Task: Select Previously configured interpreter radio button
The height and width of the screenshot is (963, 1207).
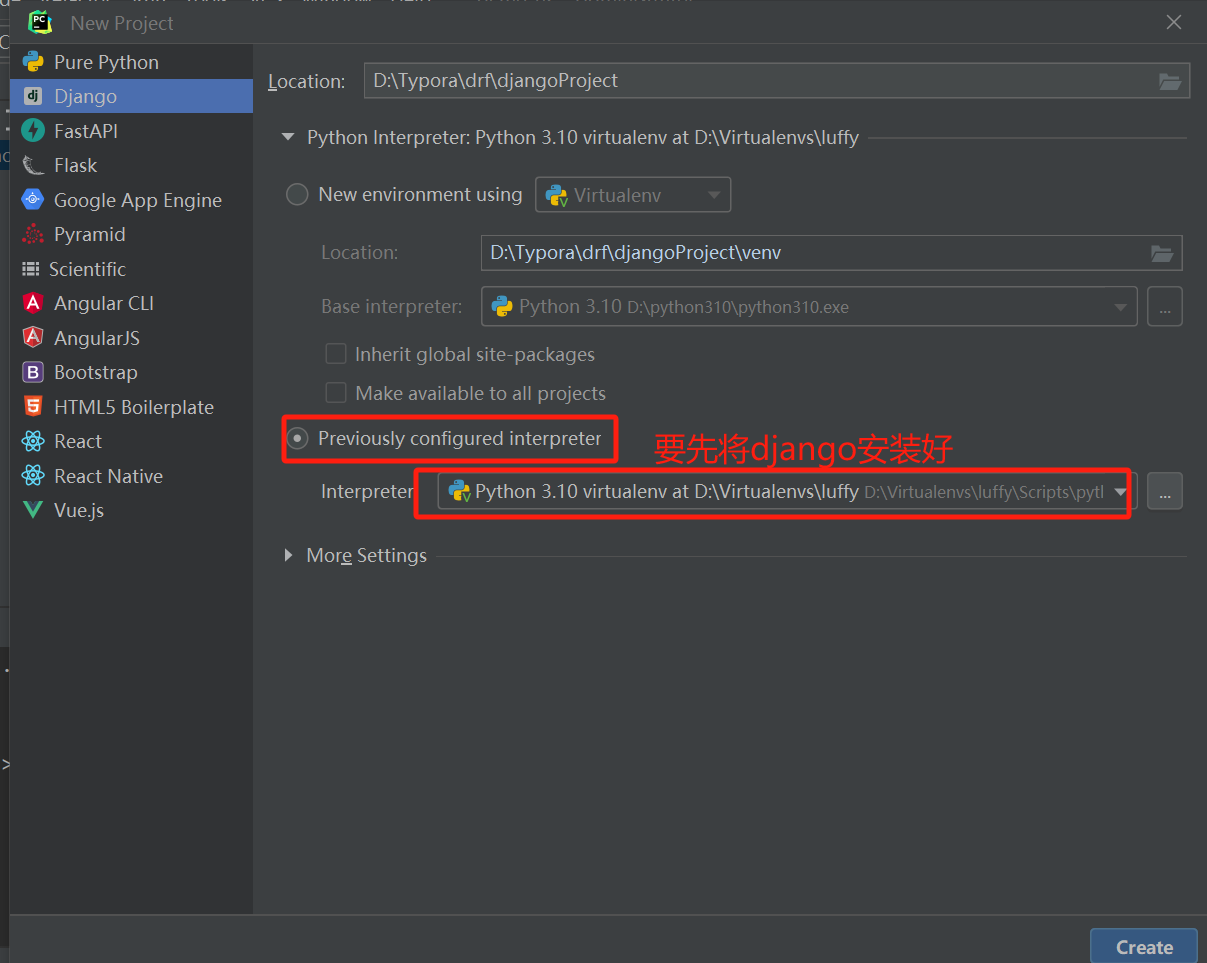Action: tap(297, 439)
